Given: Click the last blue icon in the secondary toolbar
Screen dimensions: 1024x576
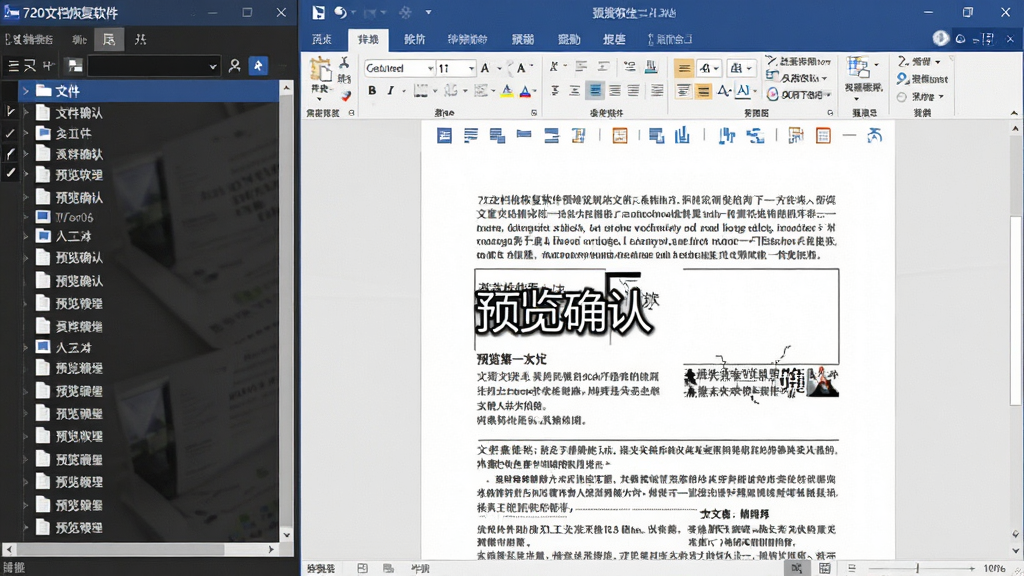Looking at the screenshot, I should 874,135.
